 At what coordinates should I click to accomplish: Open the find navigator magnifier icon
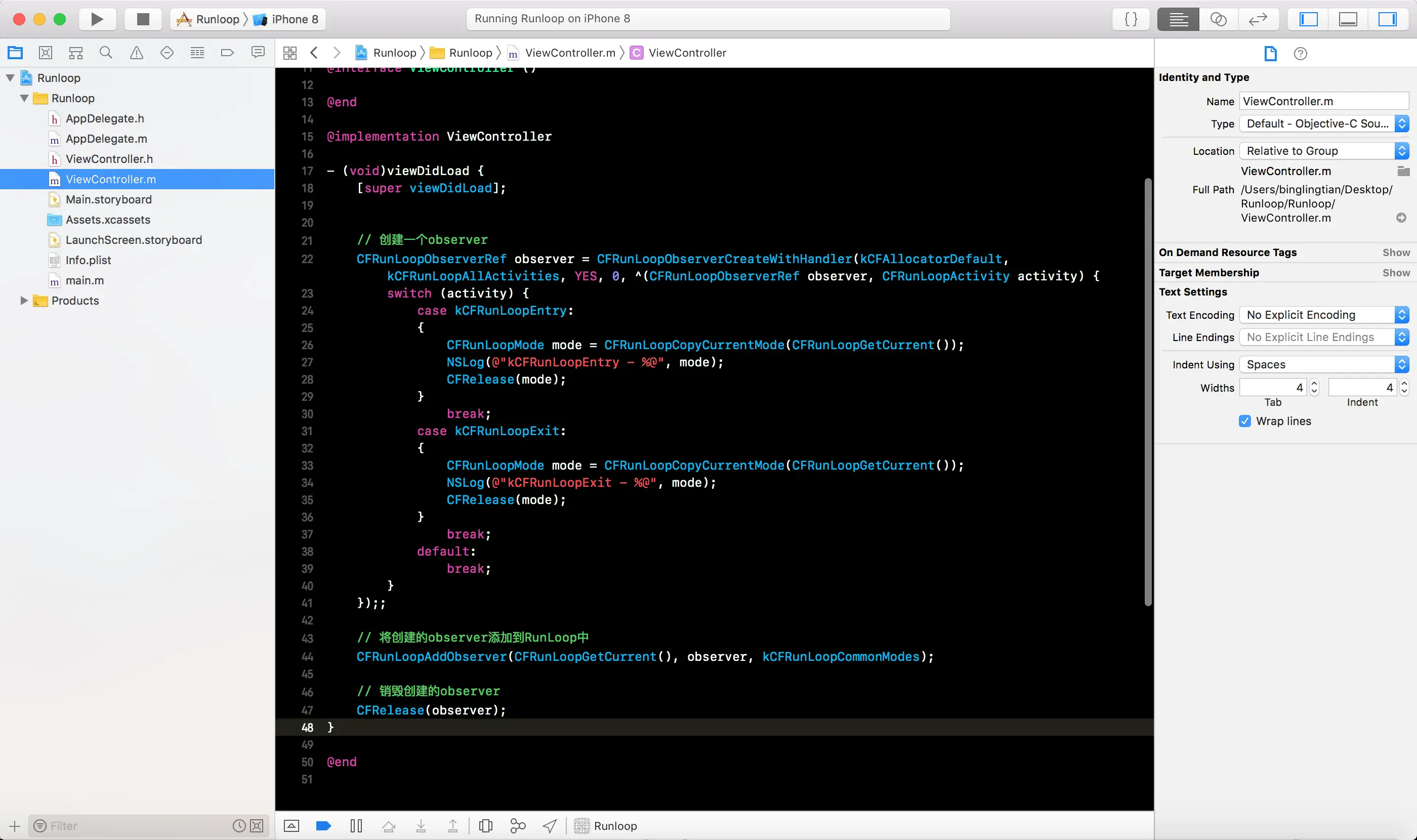click(x=106, y=53)
